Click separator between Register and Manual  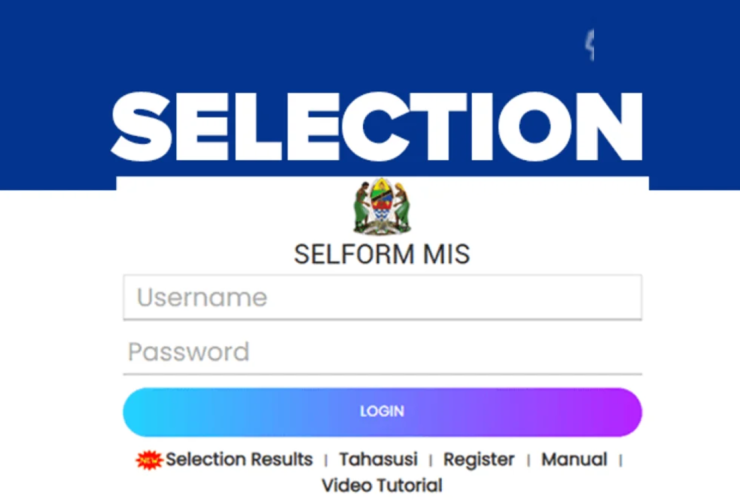tap(528, 461)
